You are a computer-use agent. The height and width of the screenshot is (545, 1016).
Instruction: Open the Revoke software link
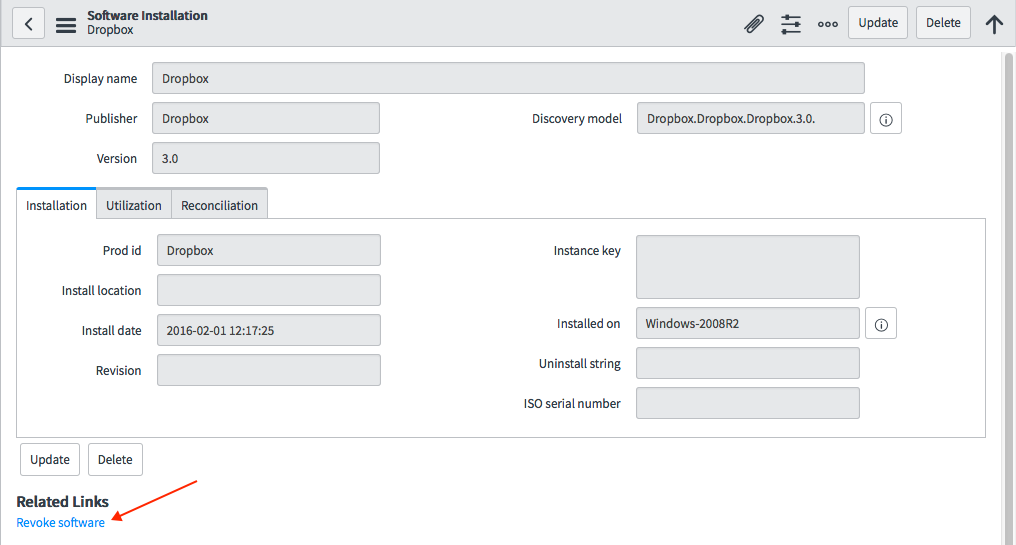[x=60, y=522]
